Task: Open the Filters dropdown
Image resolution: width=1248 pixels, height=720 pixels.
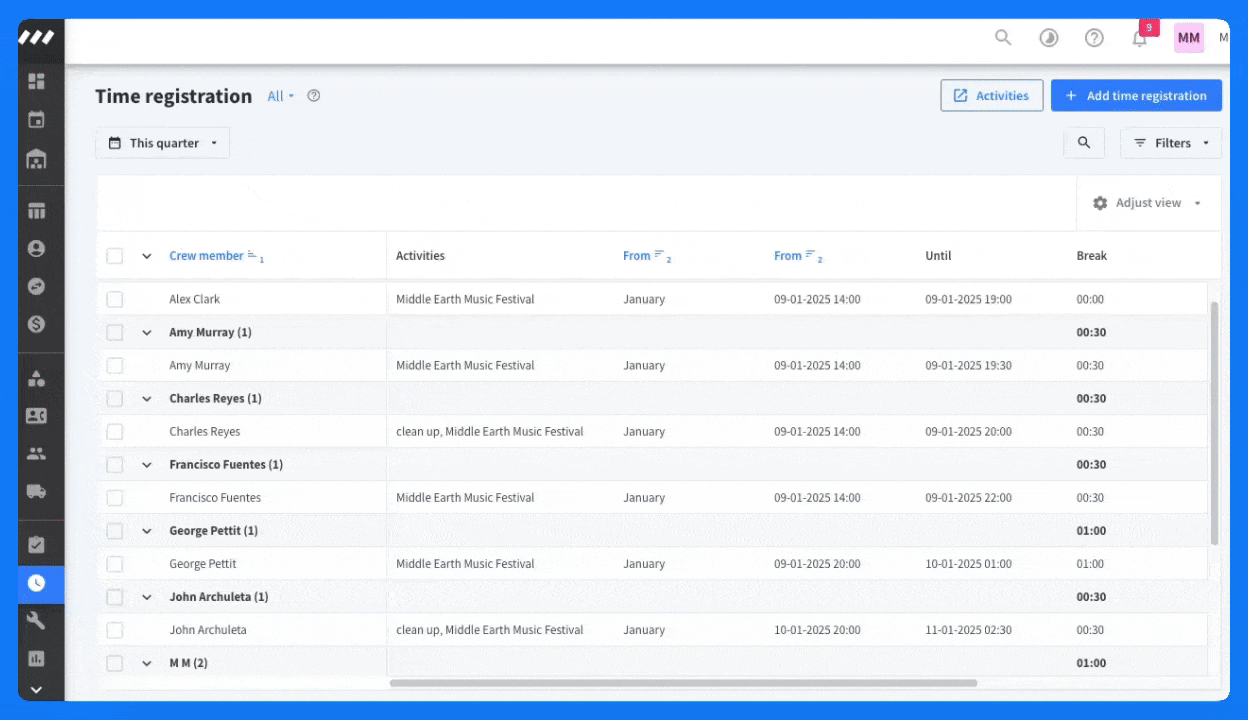Action: coord(1171,143)
